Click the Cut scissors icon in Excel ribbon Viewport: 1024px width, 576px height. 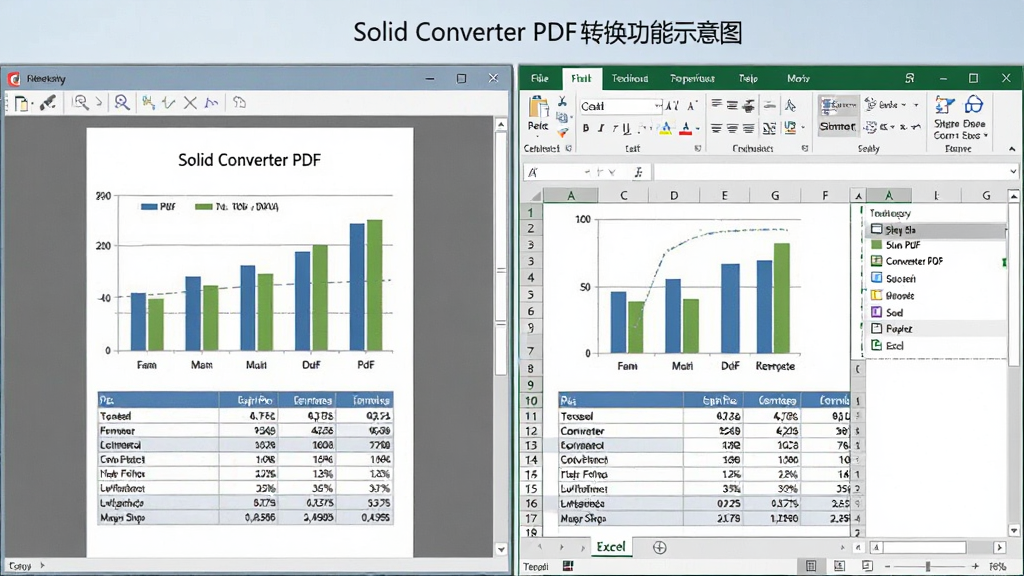pyautogui.click(x=562, y=102)
